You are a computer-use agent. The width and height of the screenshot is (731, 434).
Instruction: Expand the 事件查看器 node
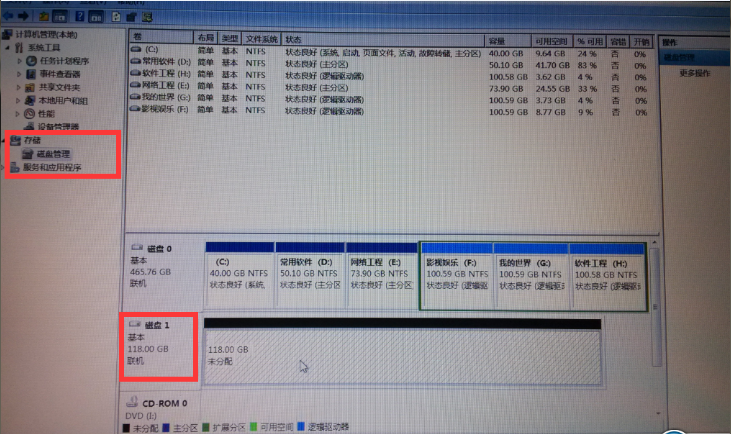click(x=19, y=74)
